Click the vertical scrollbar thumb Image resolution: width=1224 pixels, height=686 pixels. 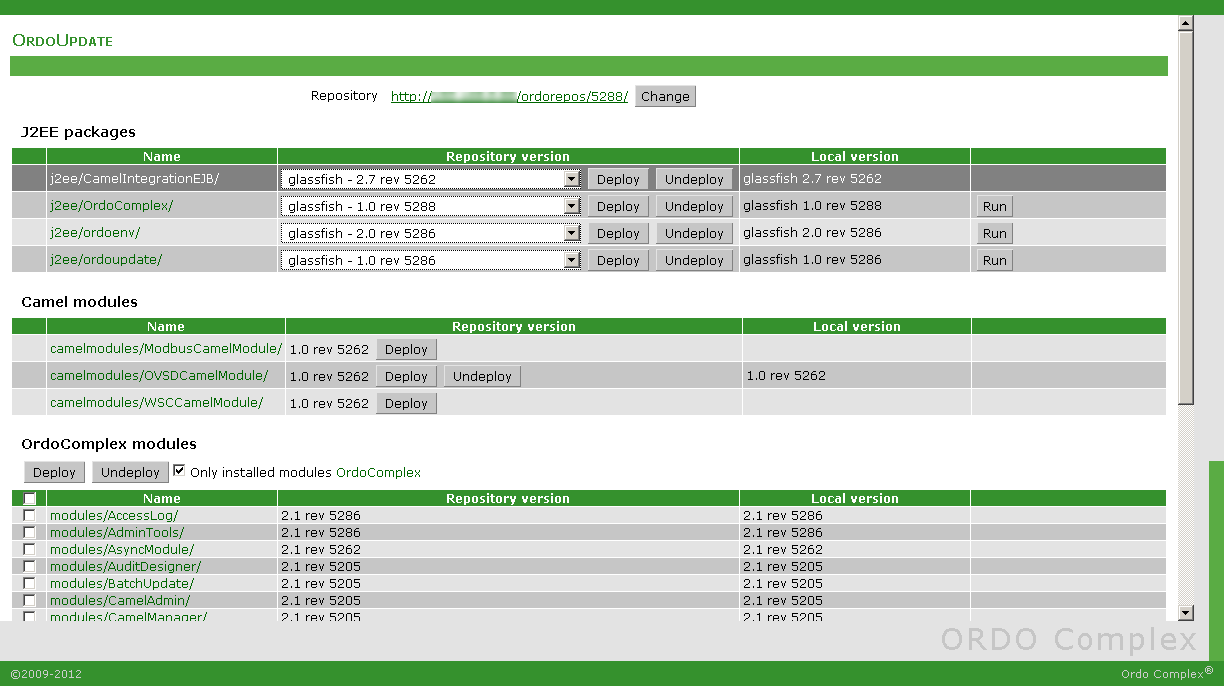(x=1186, y=217)
